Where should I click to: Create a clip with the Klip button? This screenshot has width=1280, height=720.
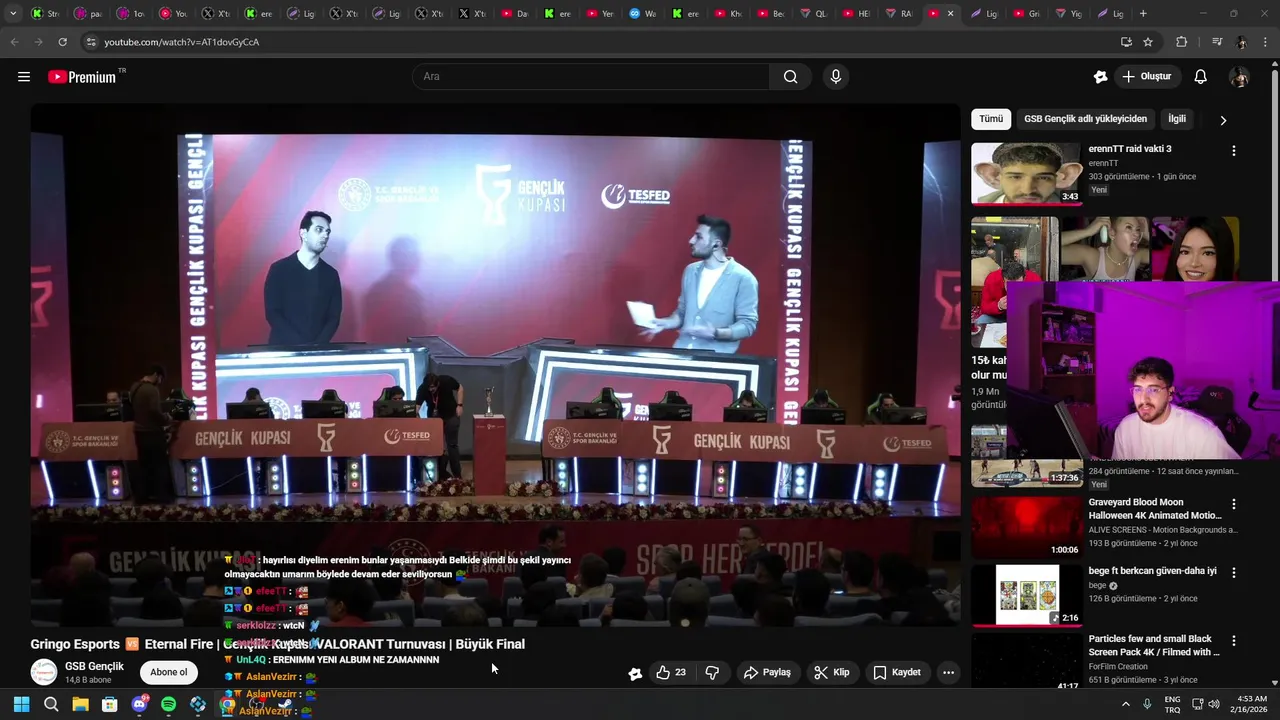click(832, 673)
